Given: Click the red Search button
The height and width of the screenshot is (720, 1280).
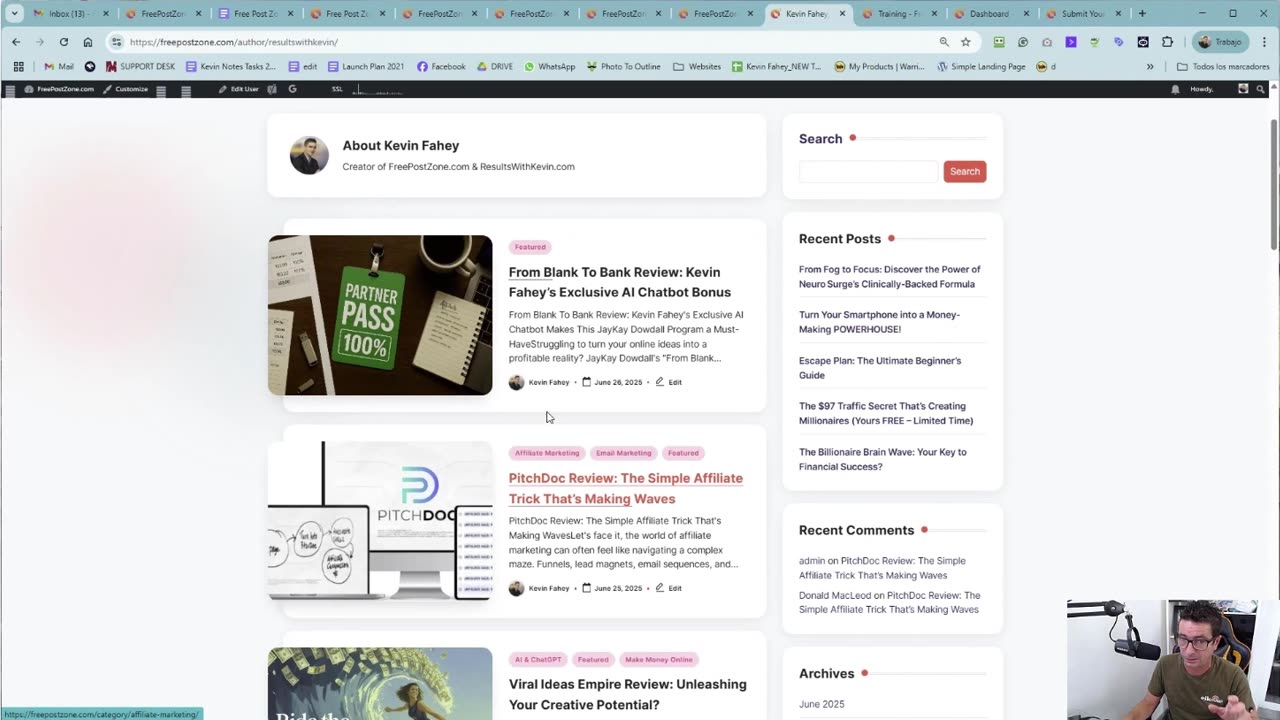Looking at the screenshot, I should coord(964,171).
